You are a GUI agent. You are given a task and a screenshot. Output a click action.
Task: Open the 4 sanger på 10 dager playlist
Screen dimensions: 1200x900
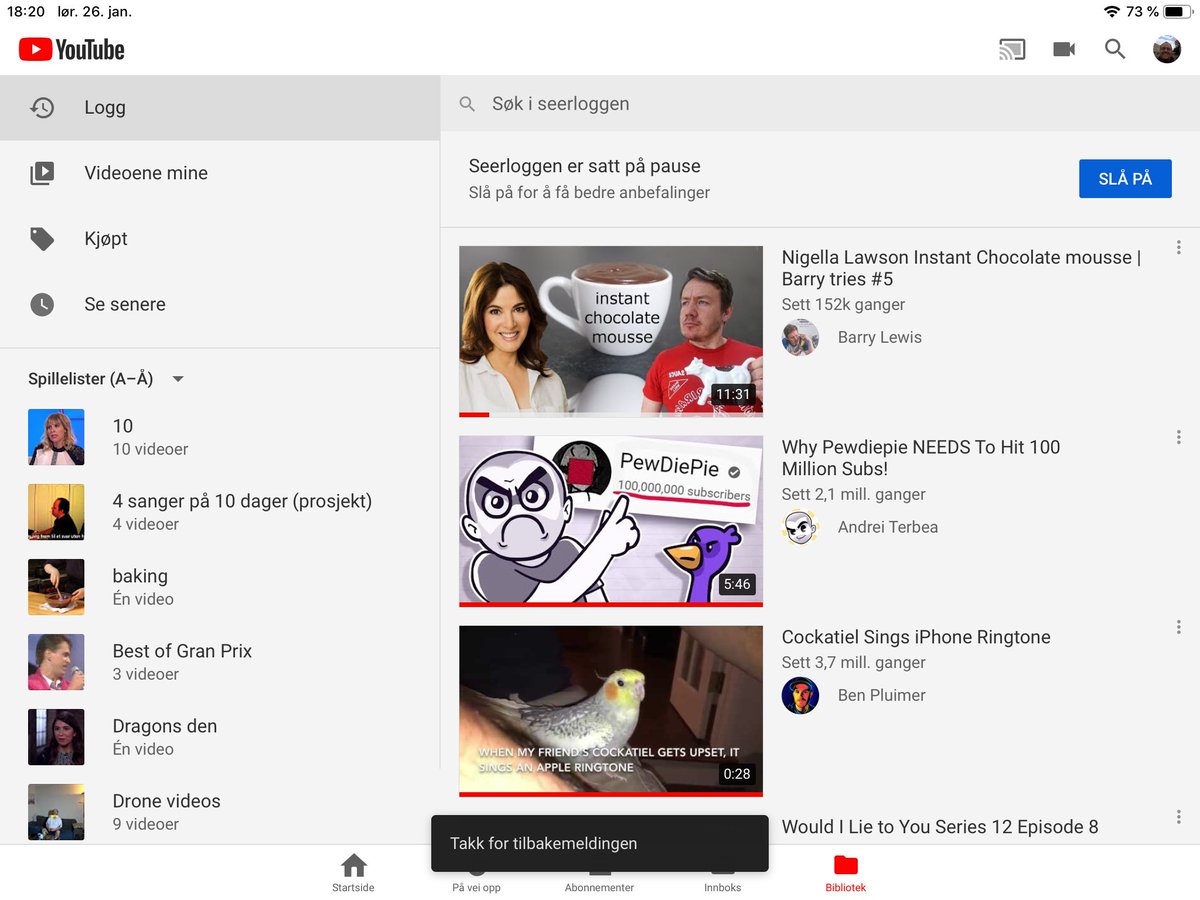(220, 512)
